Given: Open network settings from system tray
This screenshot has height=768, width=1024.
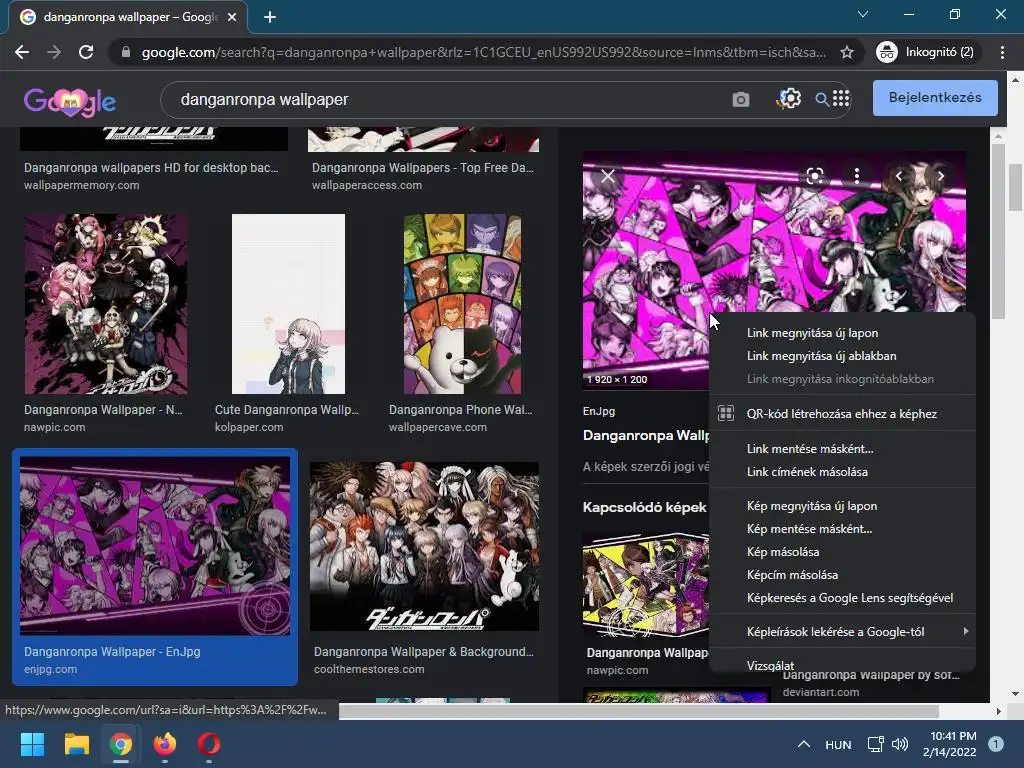Looking at the screenshot, I should (875, 744).
